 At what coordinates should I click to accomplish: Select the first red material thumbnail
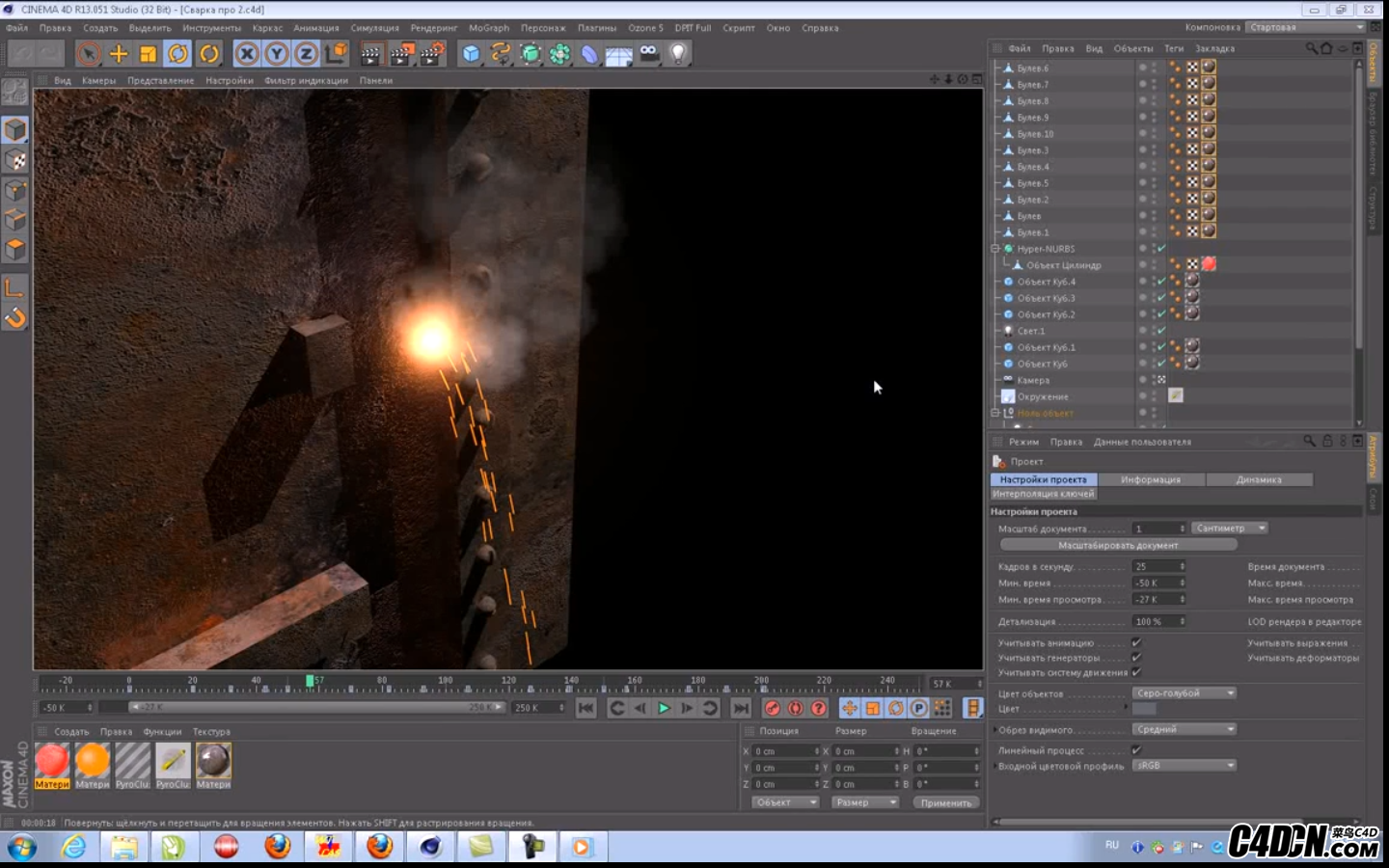(52, 761)
